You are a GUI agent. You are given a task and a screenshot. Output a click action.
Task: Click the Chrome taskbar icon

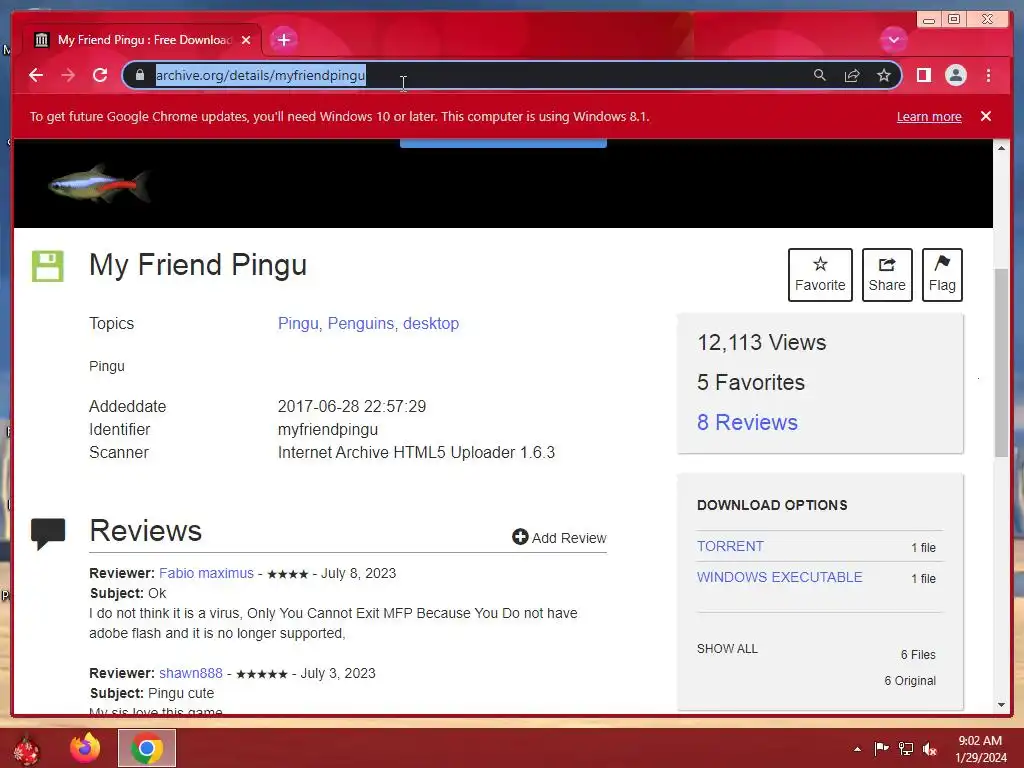click(147, 748)
